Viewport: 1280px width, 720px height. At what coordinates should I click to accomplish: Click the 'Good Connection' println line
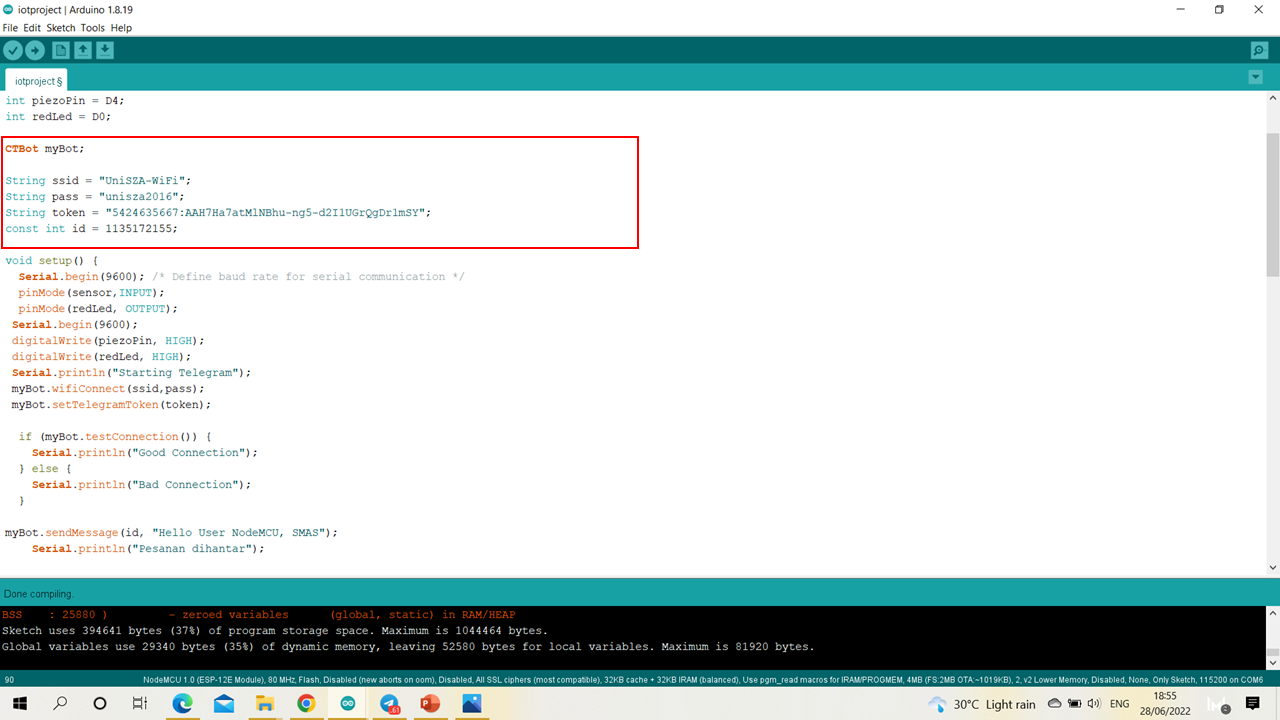[145, 453]
